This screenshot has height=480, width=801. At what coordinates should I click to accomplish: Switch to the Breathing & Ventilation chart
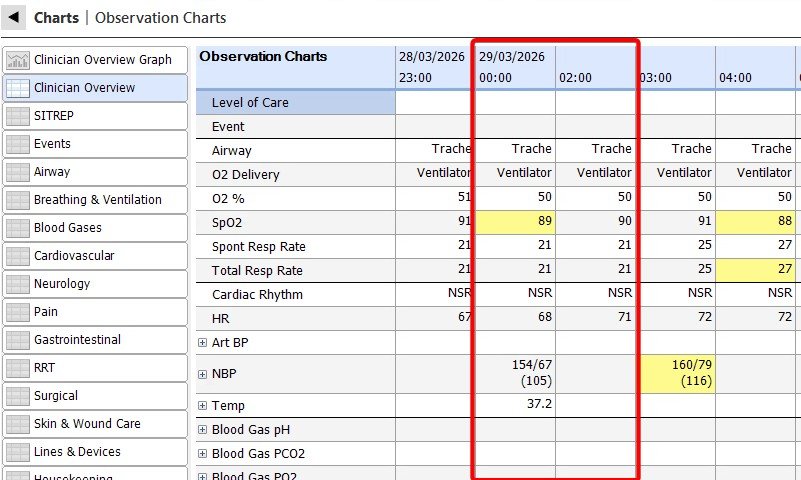point(97,200)
